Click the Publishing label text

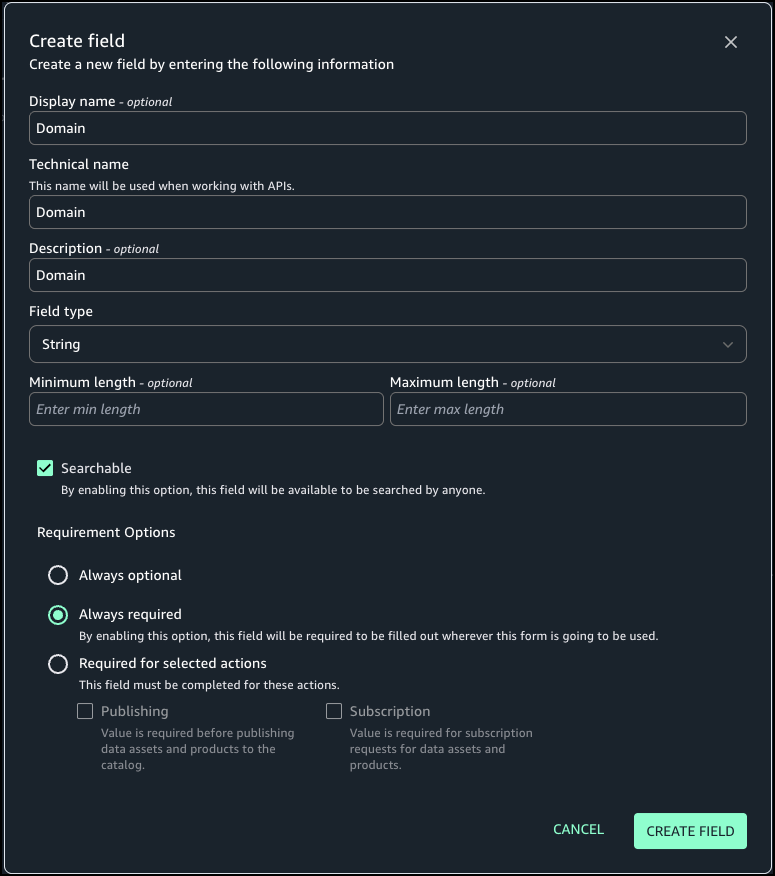click(x=134, y=712)
